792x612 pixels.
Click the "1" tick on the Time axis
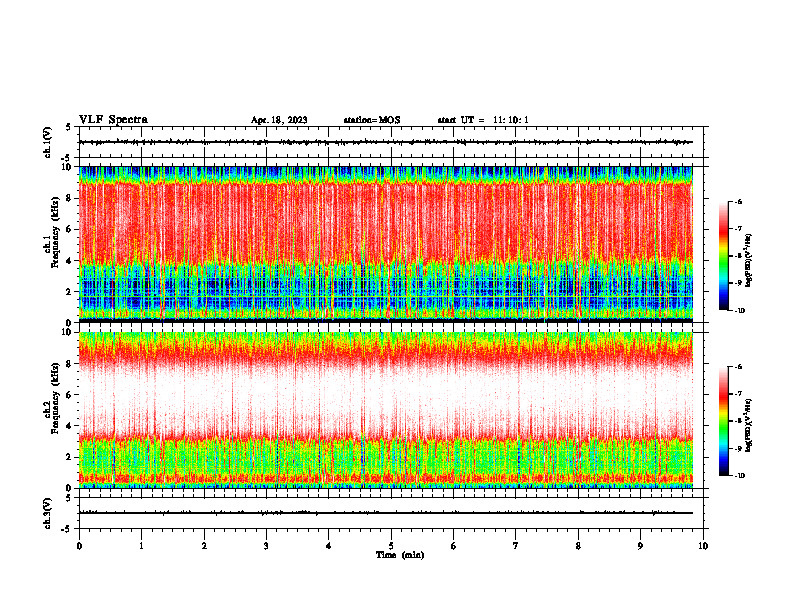[141, 546]
